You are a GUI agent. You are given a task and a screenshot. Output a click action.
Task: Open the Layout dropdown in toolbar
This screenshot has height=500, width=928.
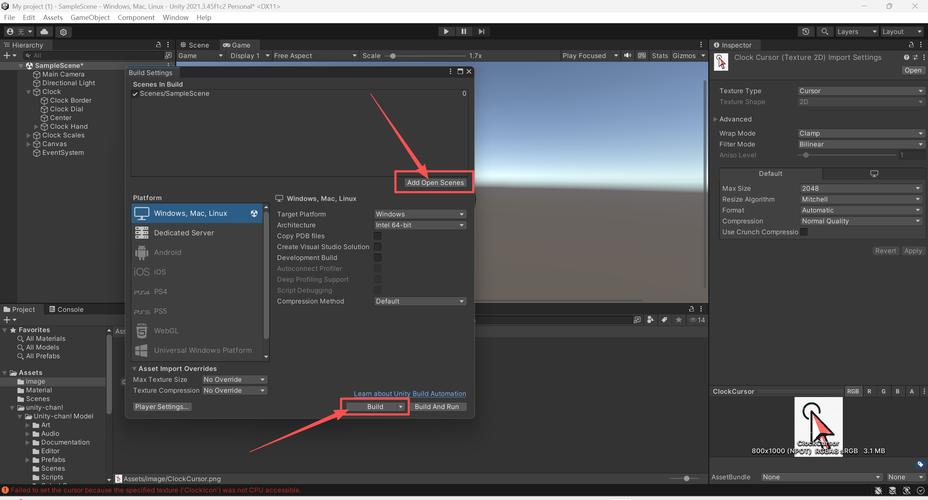[902, 31]
